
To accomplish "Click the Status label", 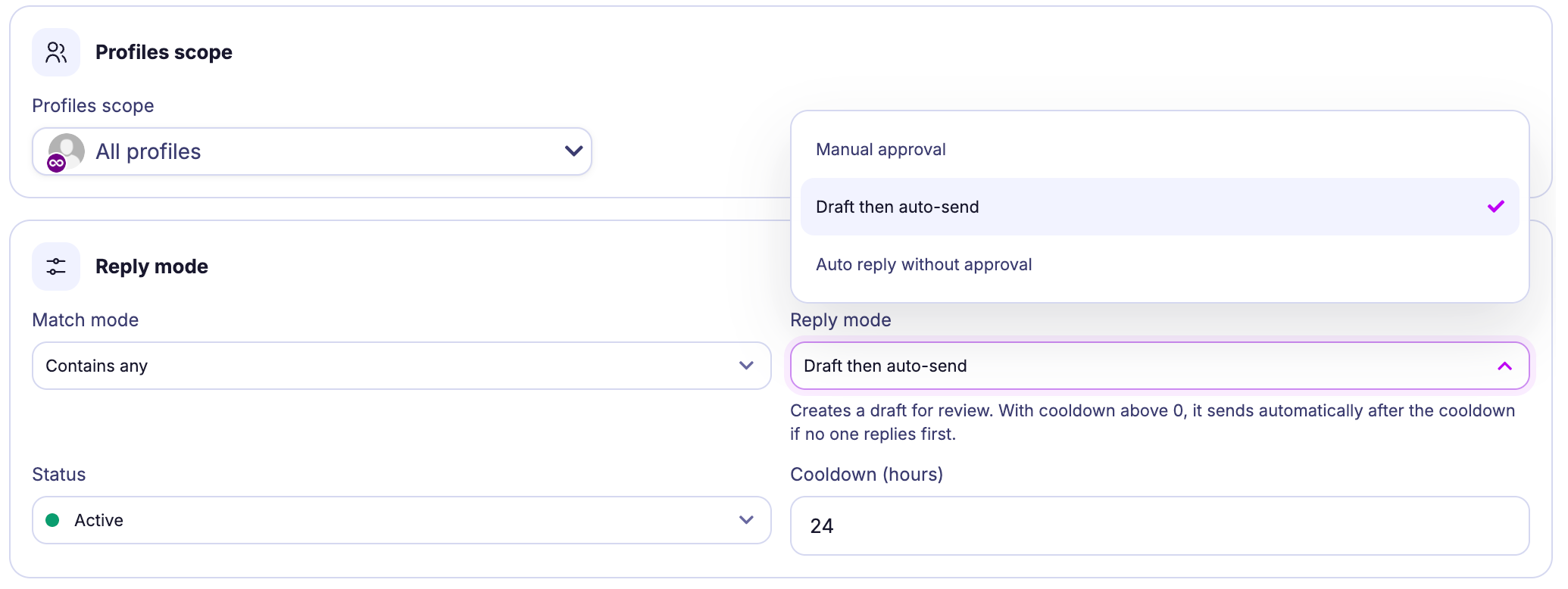I will point(58,475).
